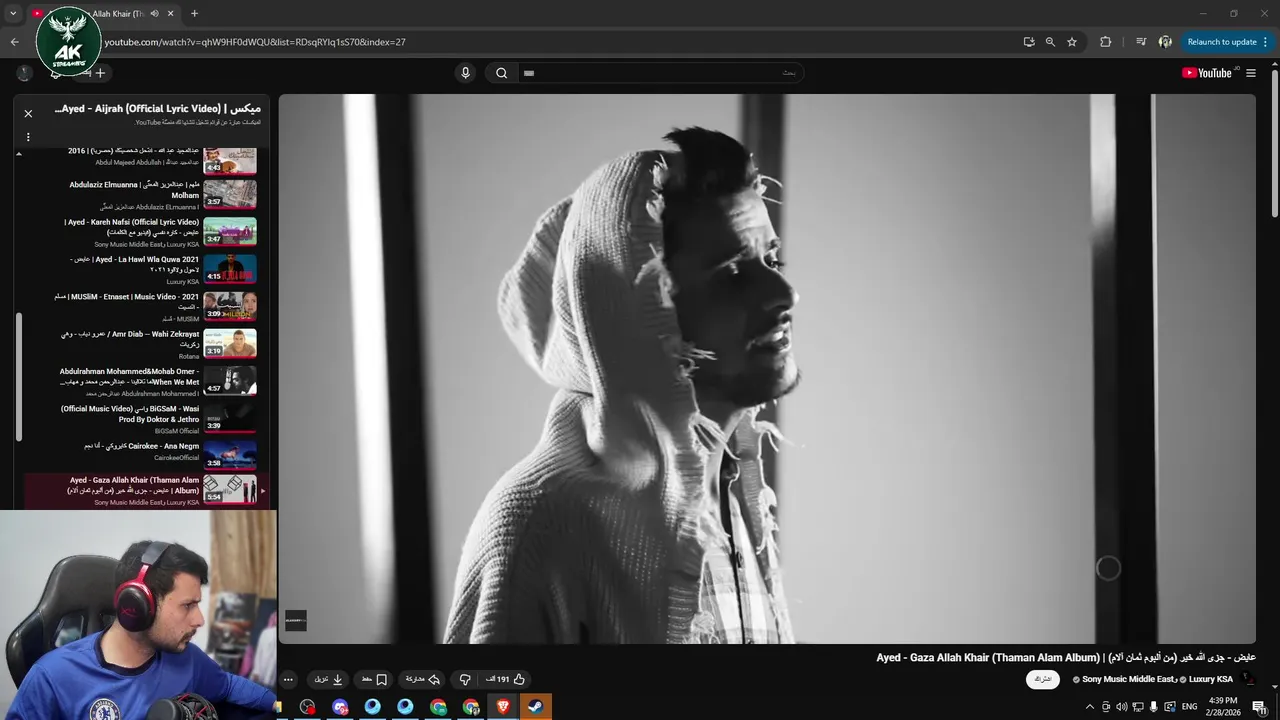Click the white subscribe button
The height and width of the screenshot is (720, 1280).
pyautogui.click(x=1043, y=679)
